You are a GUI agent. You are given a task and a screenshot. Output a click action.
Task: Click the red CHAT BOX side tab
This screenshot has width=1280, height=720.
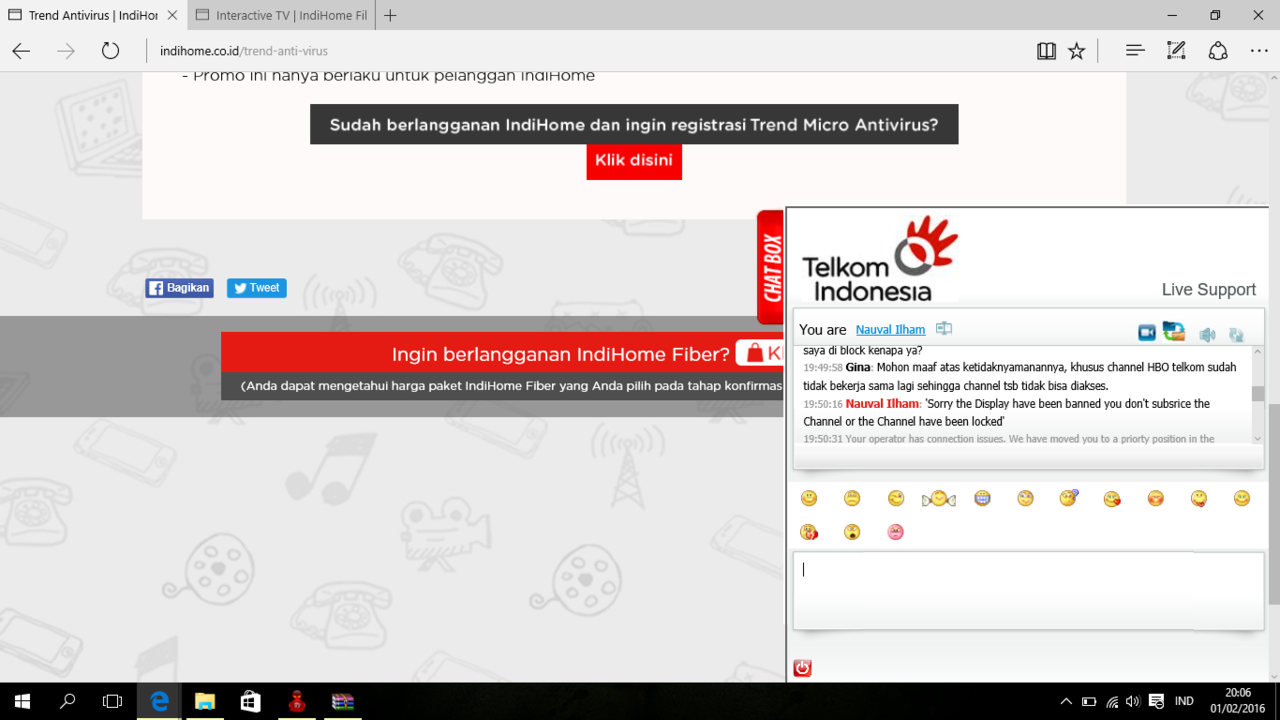[x=771, y=267]
